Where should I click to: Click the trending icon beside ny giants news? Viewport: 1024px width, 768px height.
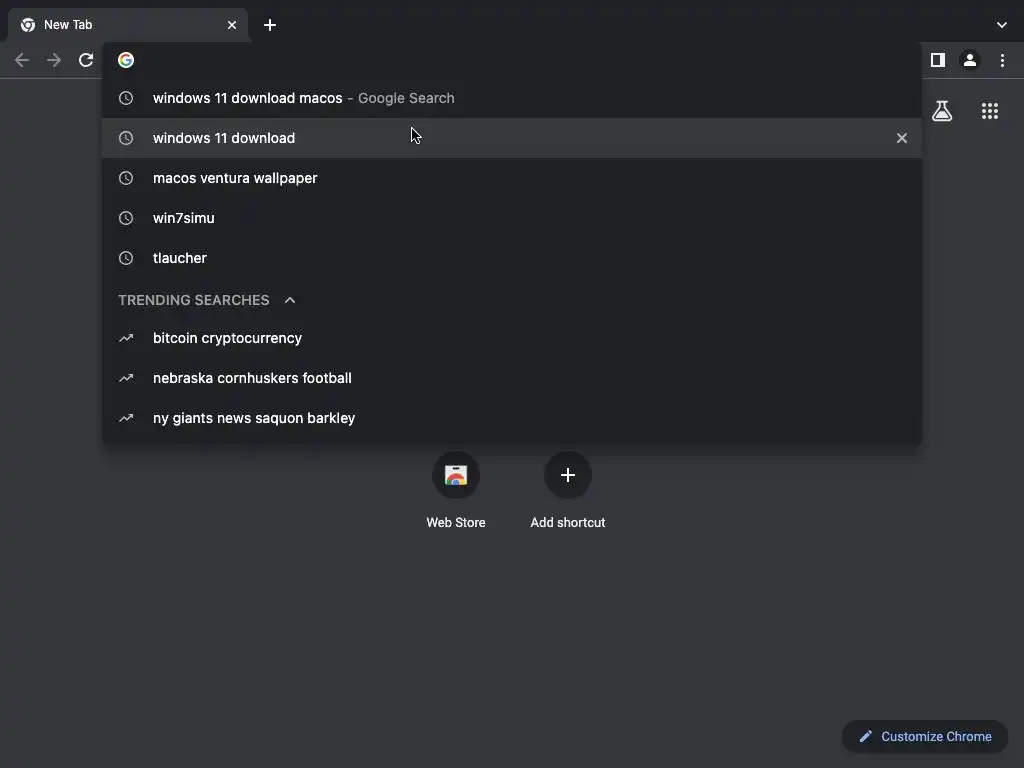pyautogui.click(x=126, y=418)
